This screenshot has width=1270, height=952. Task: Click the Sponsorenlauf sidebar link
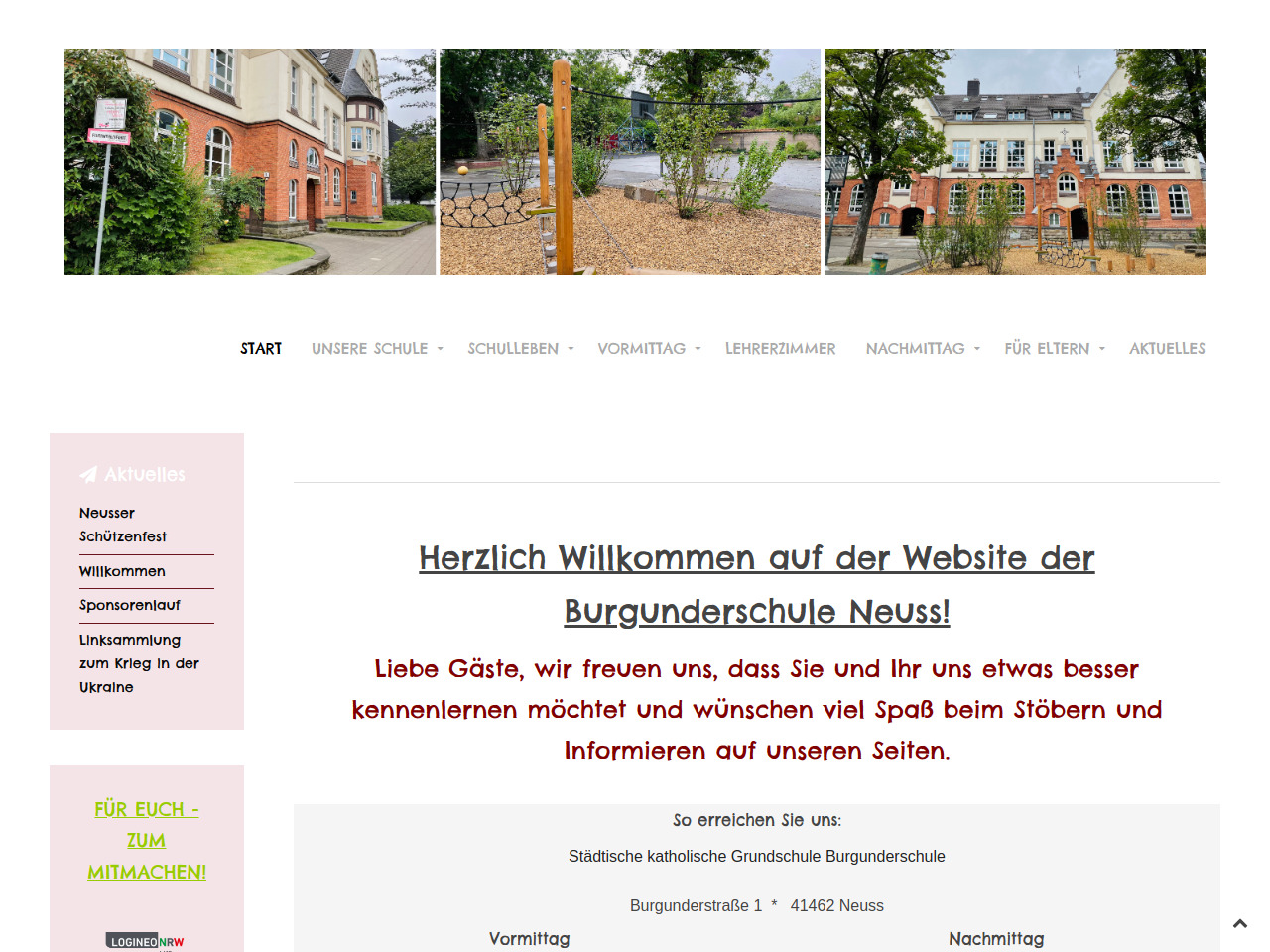point(130,605)
